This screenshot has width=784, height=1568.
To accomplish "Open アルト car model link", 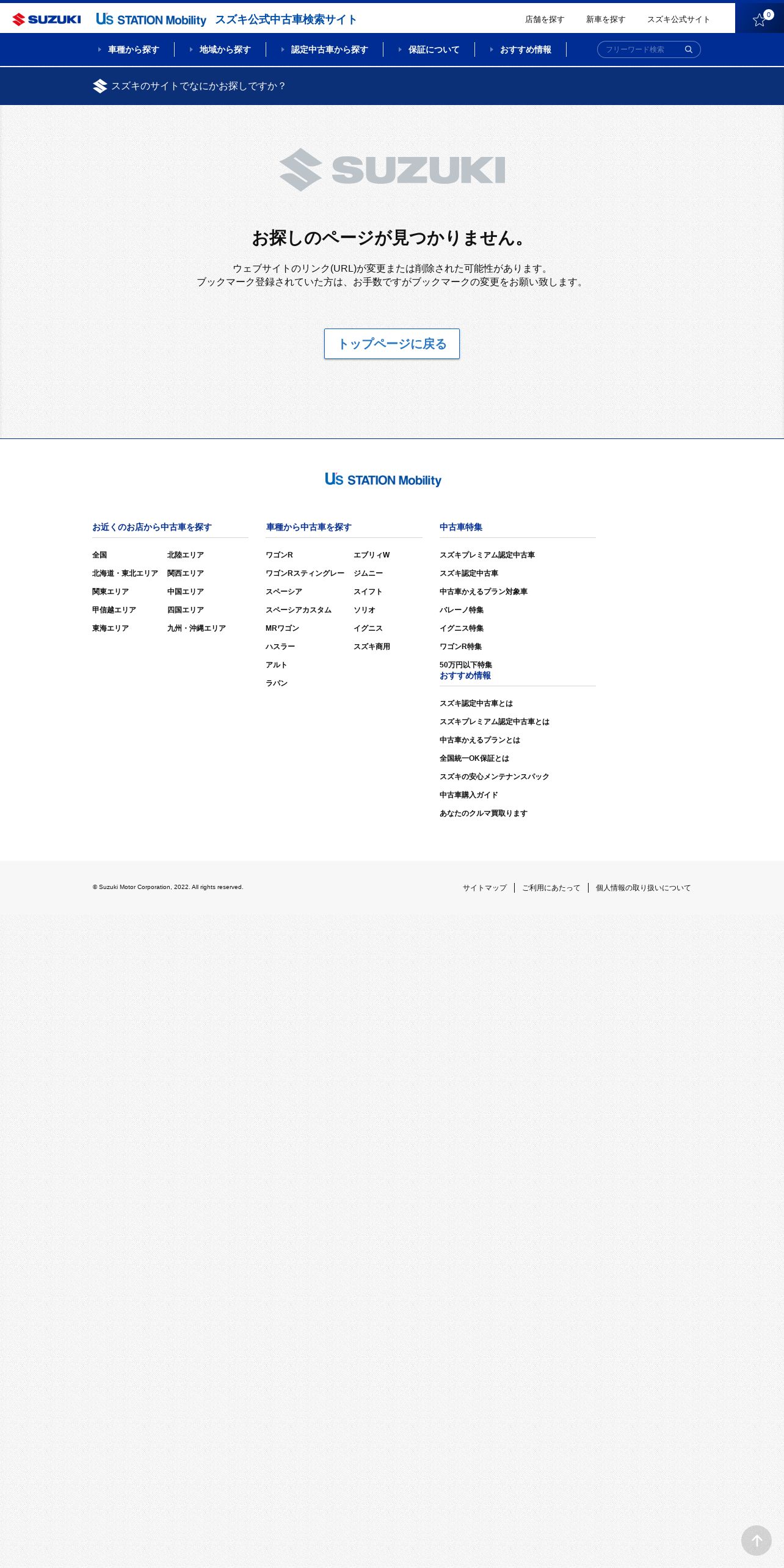I will 276,665.
